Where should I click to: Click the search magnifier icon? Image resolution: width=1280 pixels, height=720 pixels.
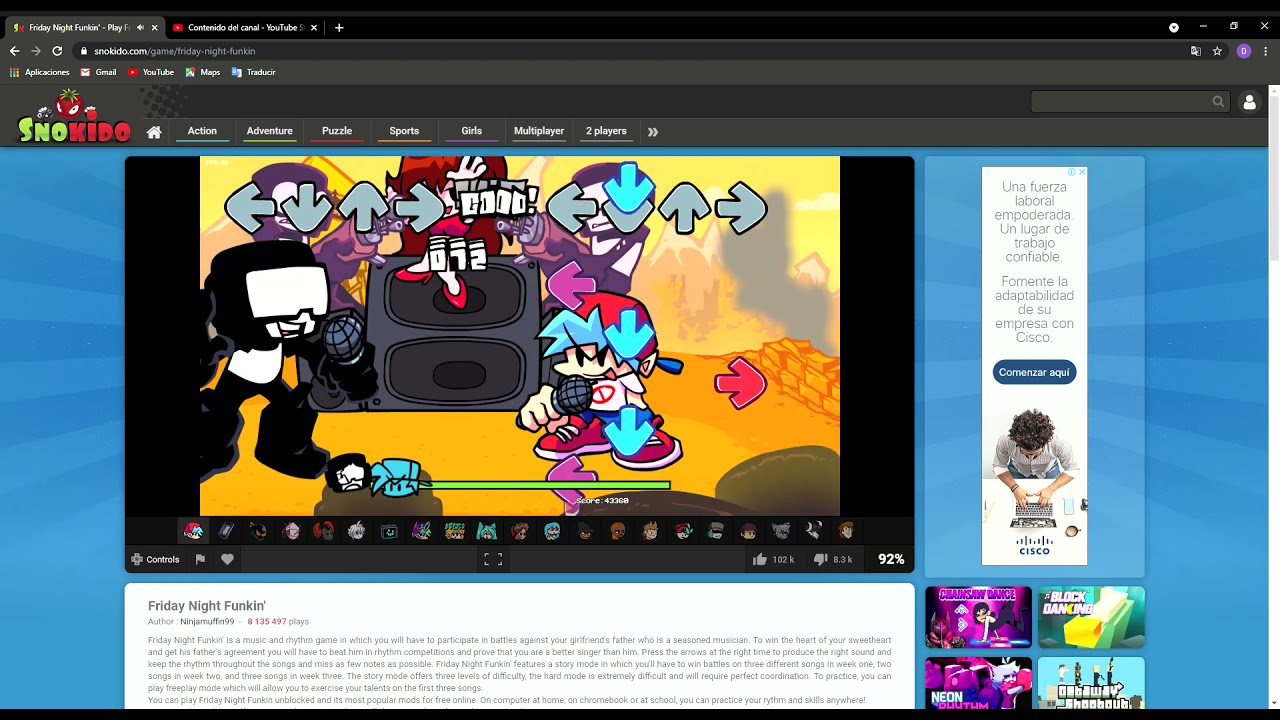pyautogui.click(x=1218, y=101)
